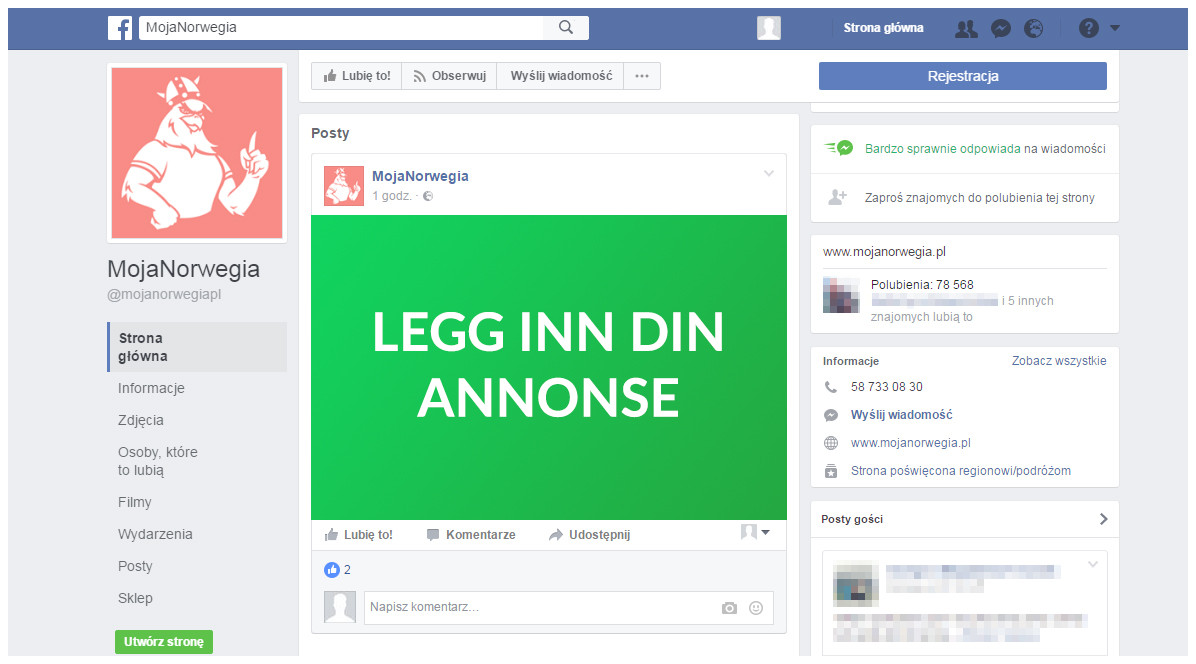The width and height of the screenshot is (1196, 664).
Task: Go to Strona główna in top bar
Action: pos(883,28)
